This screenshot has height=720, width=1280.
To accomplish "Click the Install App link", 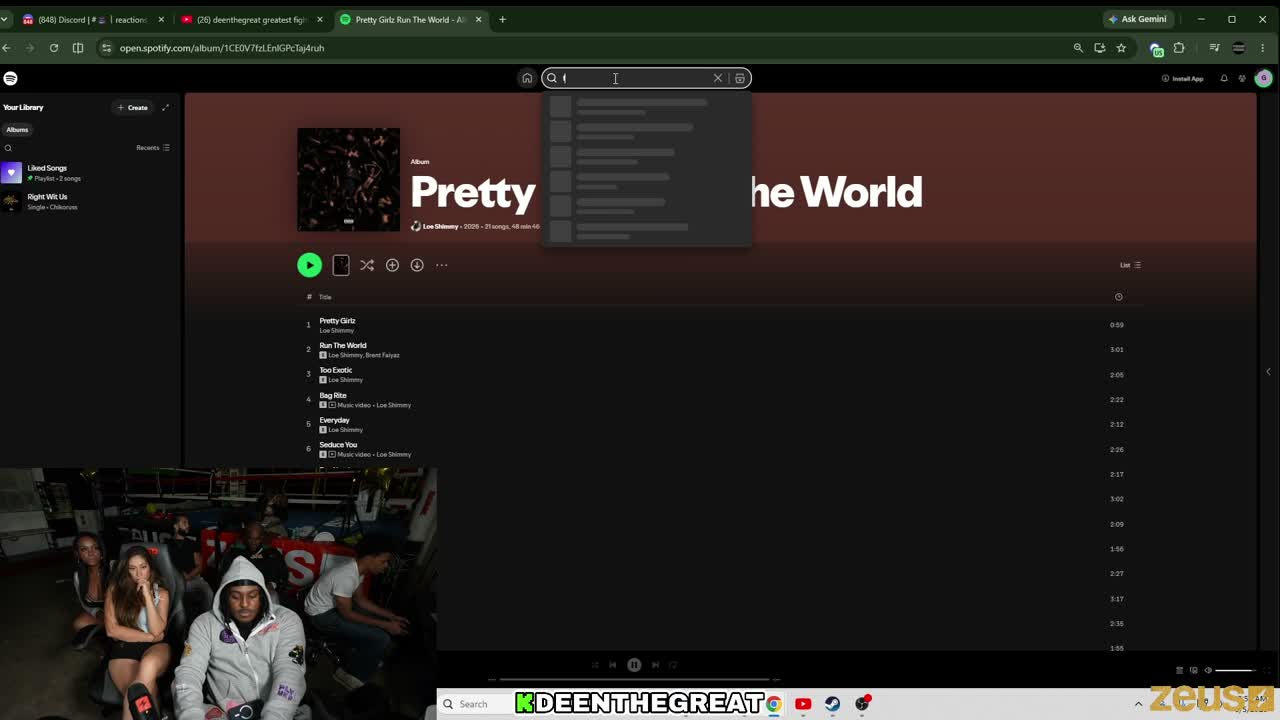I will (x=1183, y=78).
